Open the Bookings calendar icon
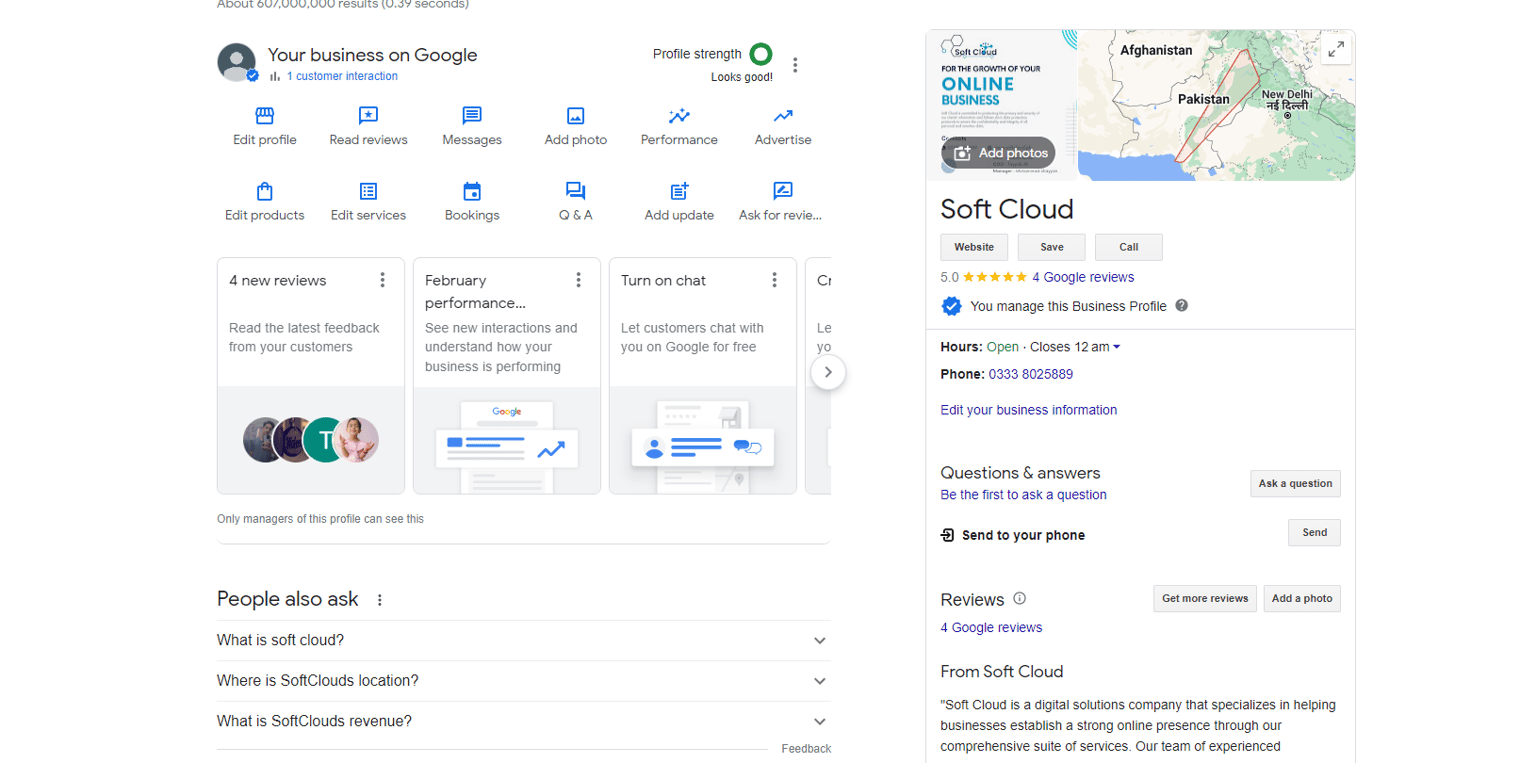Screen dimensions: 1536x763 (472, 191)
